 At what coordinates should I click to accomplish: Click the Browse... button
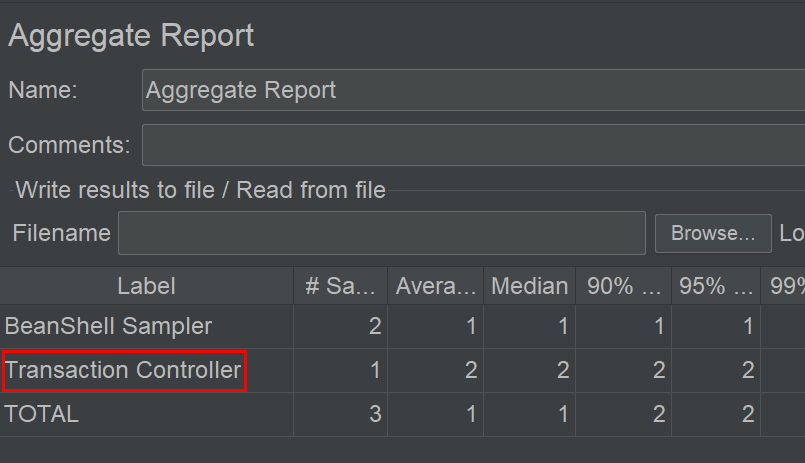pos(713,234)
